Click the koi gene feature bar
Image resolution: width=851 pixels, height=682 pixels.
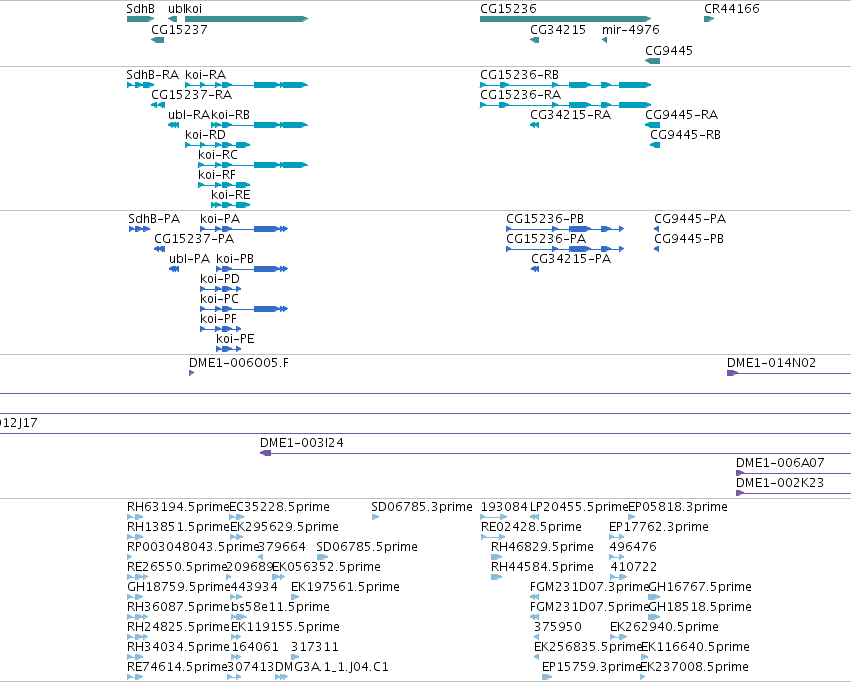click(246, 19)
